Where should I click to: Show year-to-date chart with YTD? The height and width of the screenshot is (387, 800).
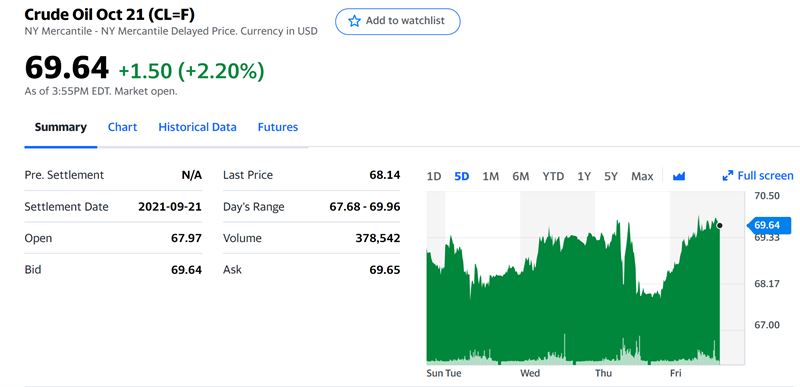coord(553,176)
